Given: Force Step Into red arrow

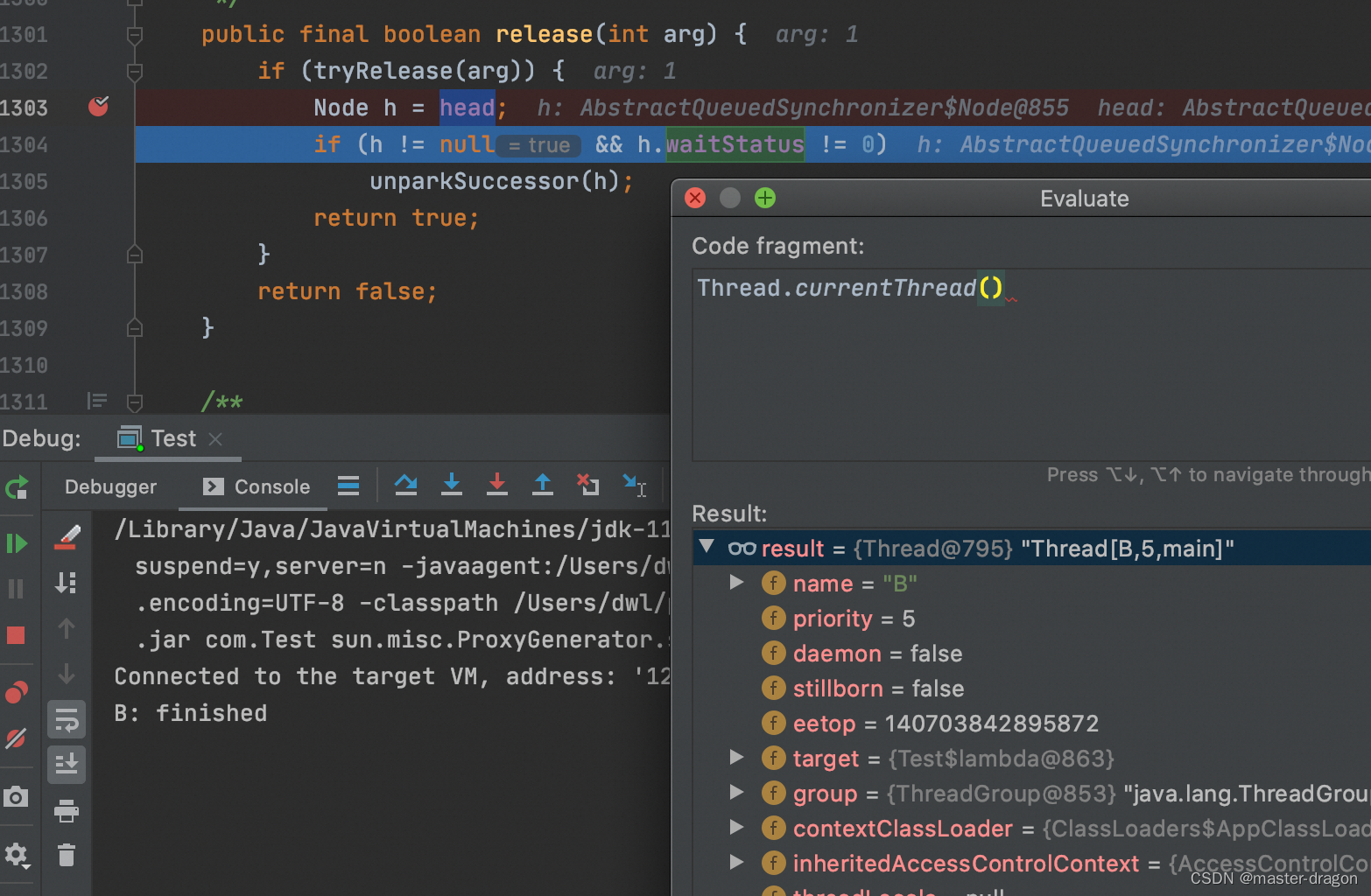Looking at the screenshot, I should (x=497, y=484).
